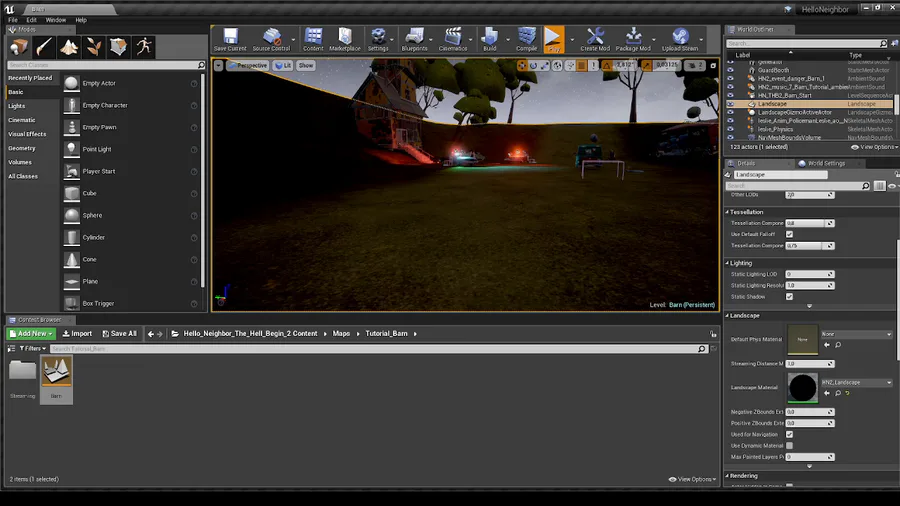
Task: Open the HN2_Landscape material dropdown
Action: (x=856, y=382)
